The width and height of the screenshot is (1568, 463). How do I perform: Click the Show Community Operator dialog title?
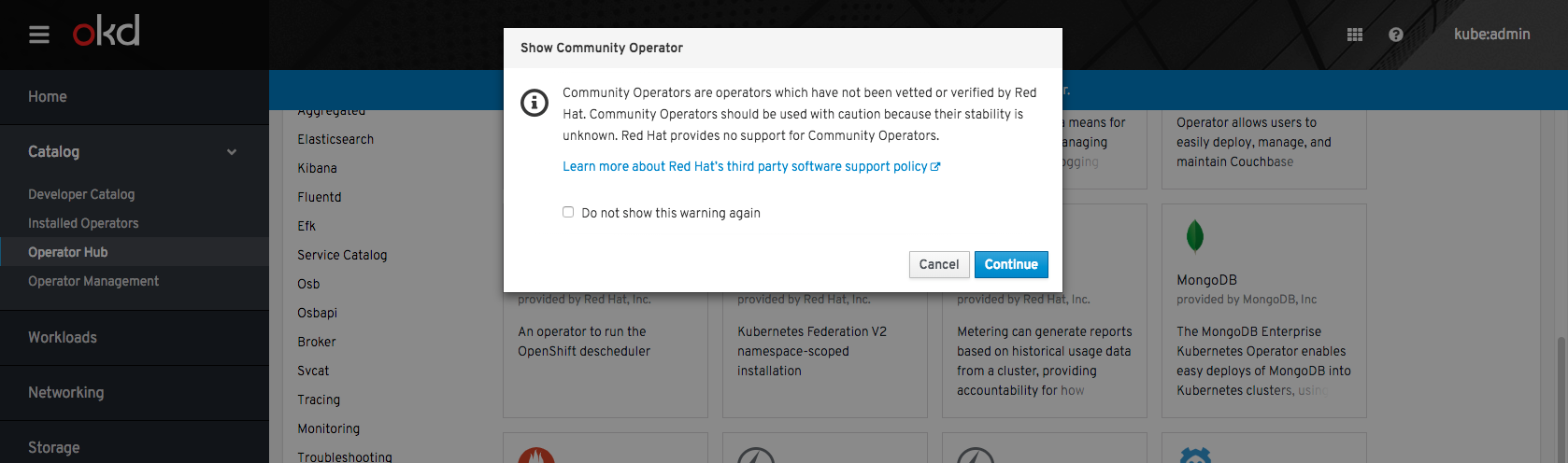pos(602,48)
